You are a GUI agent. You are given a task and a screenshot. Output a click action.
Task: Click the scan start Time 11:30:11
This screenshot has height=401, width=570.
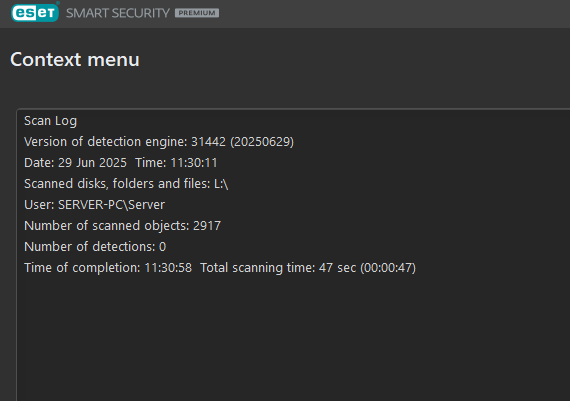point(176,163)
